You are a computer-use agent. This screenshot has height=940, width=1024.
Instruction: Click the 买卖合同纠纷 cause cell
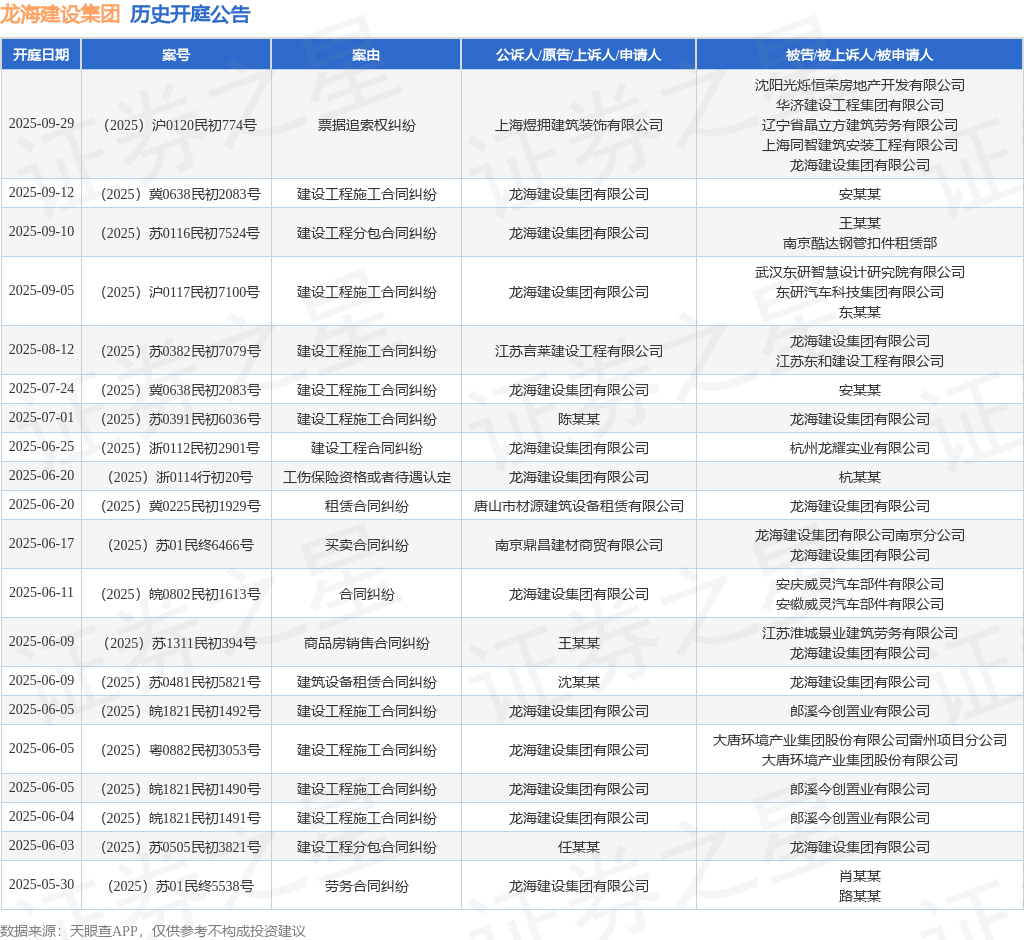[x=366, y=545]
